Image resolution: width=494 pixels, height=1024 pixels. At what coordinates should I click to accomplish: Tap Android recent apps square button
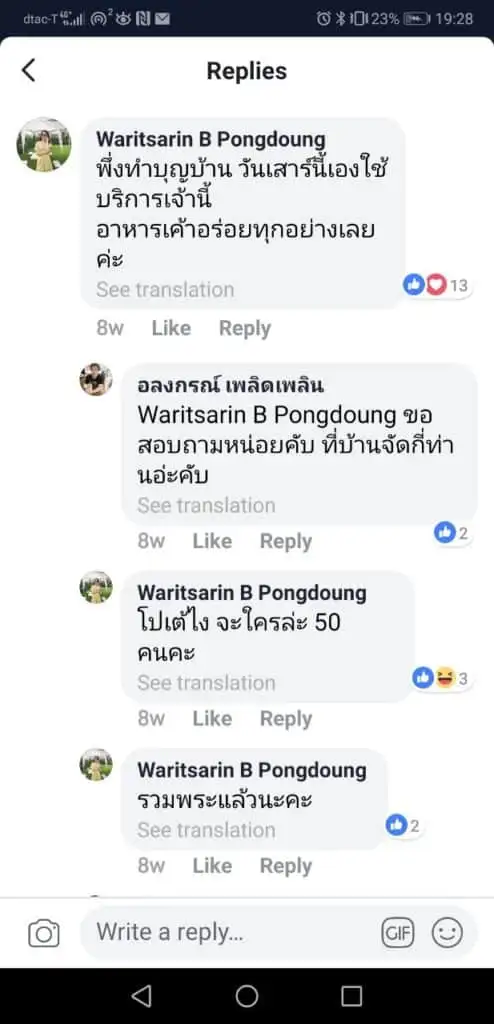click(352, 995)
